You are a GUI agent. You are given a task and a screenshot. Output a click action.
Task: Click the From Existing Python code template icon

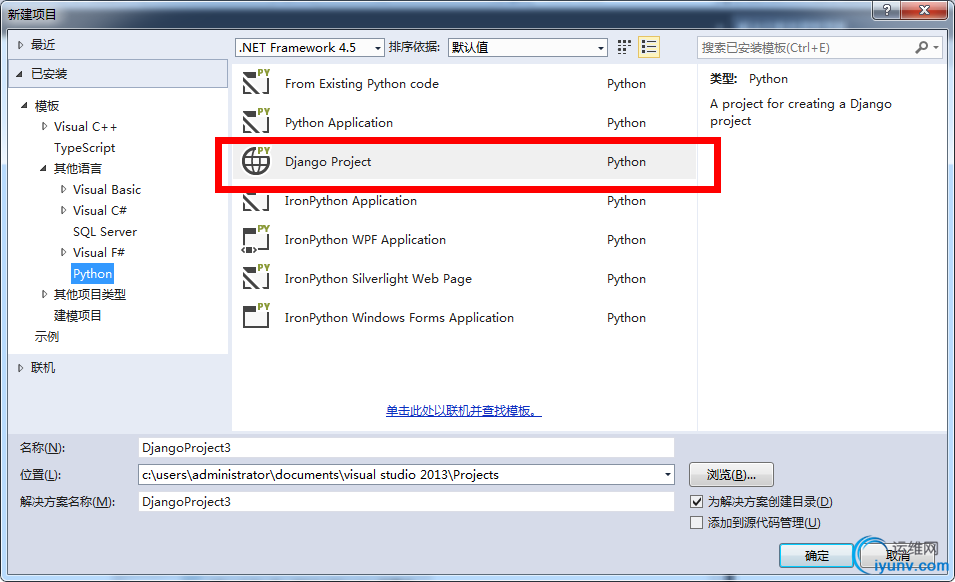point(256,82)
